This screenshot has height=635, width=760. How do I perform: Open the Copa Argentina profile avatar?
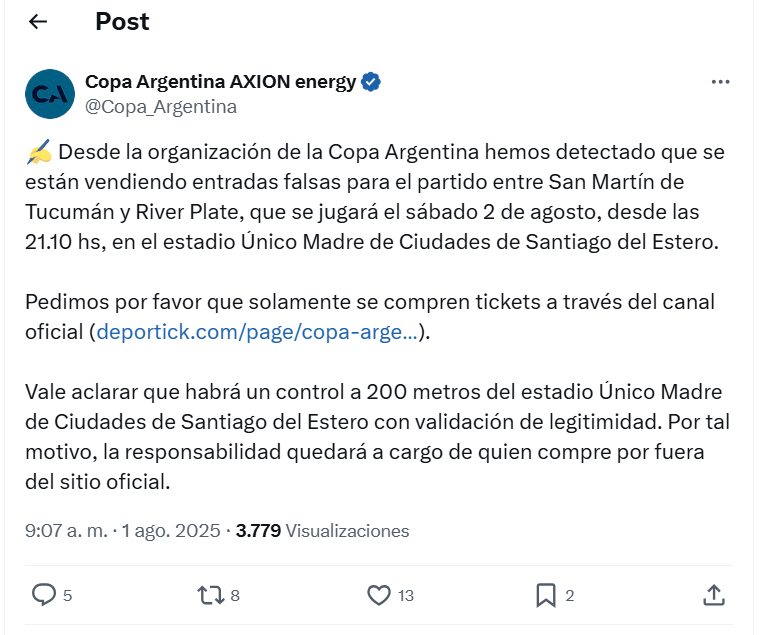pyautogui.click(x=49, y=94)
